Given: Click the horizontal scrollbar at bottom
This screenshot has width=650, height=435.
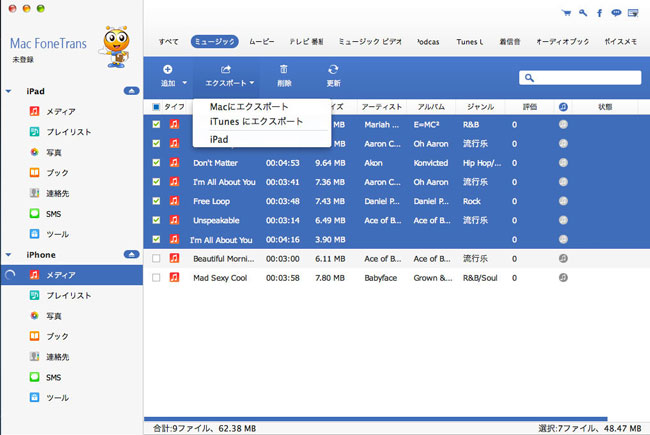Looking at the screenshot, I should coord(376,419).
